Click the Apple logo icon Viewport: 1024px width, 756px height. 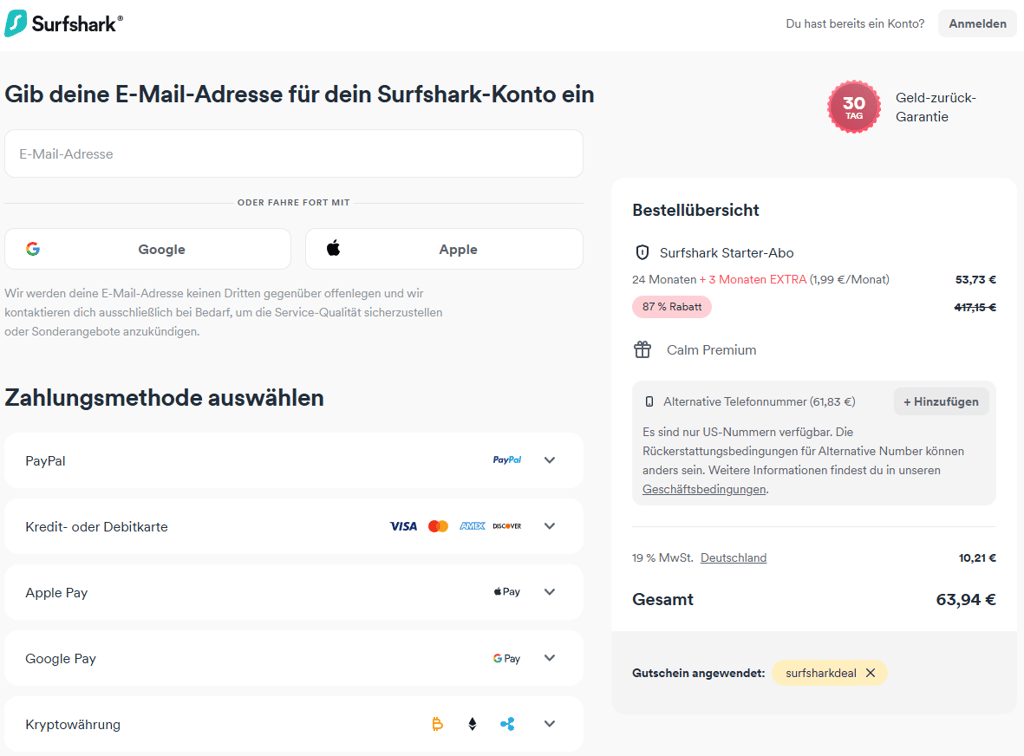click(x=333, y=248)
